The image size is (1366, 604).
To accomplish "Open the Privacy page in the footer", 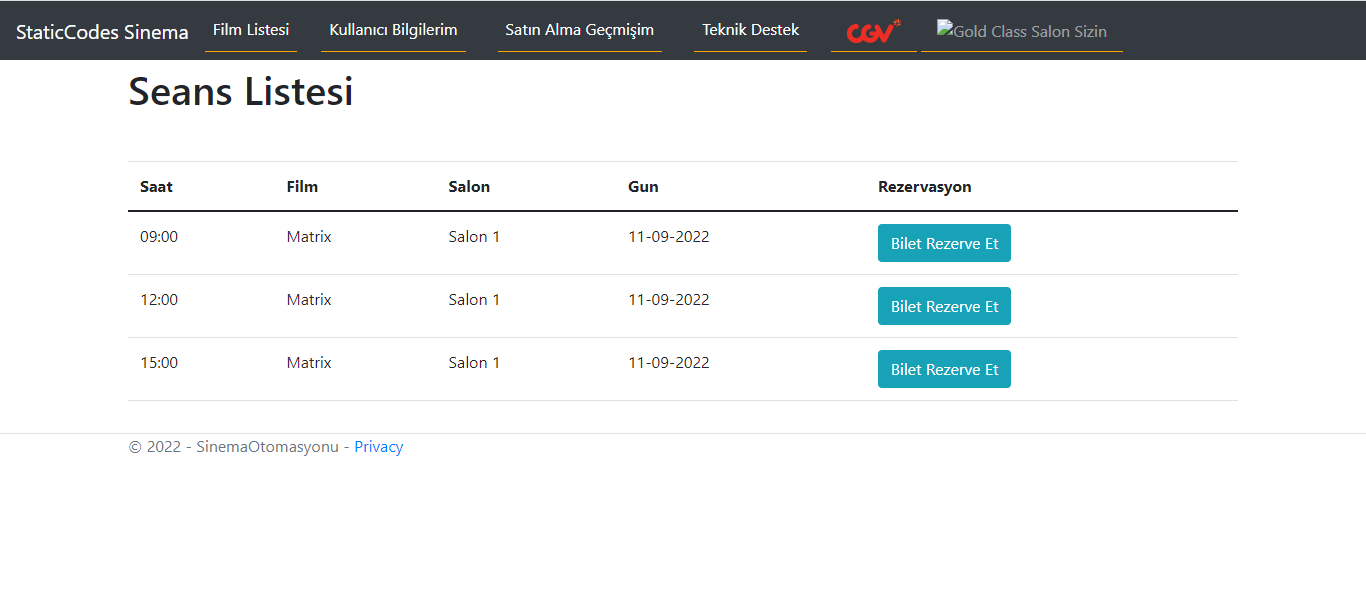I will (378, 446).
